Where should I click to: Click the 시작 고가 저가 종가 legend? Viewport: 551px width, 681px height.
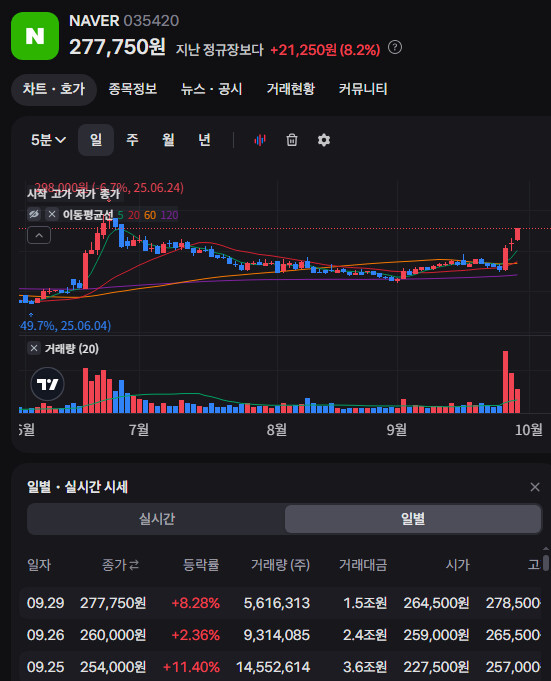pyautogui.click(x=73, y=193)
